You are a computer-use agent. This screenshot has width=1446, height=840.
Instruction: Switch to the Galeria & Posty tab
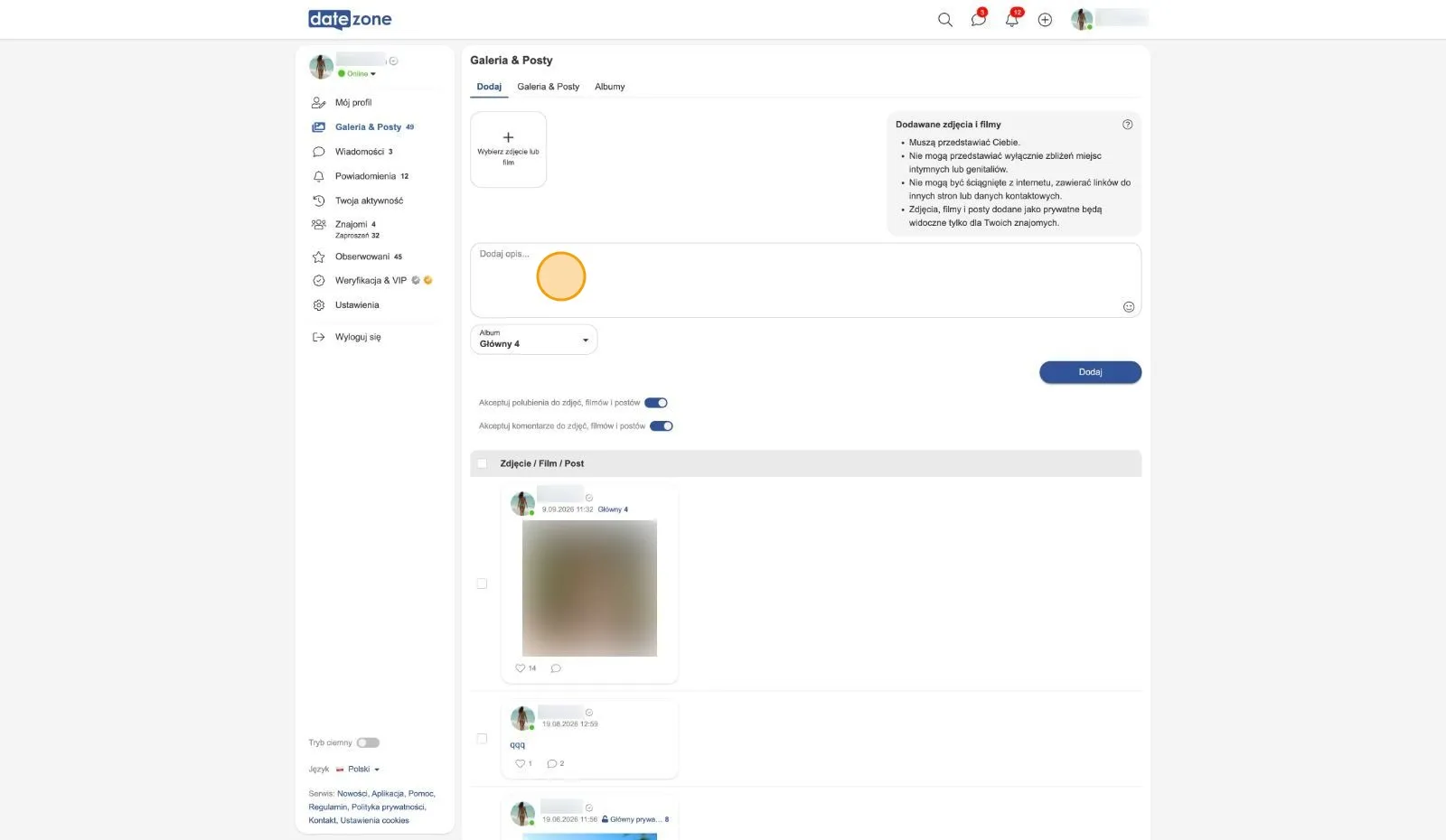[549, 87]
